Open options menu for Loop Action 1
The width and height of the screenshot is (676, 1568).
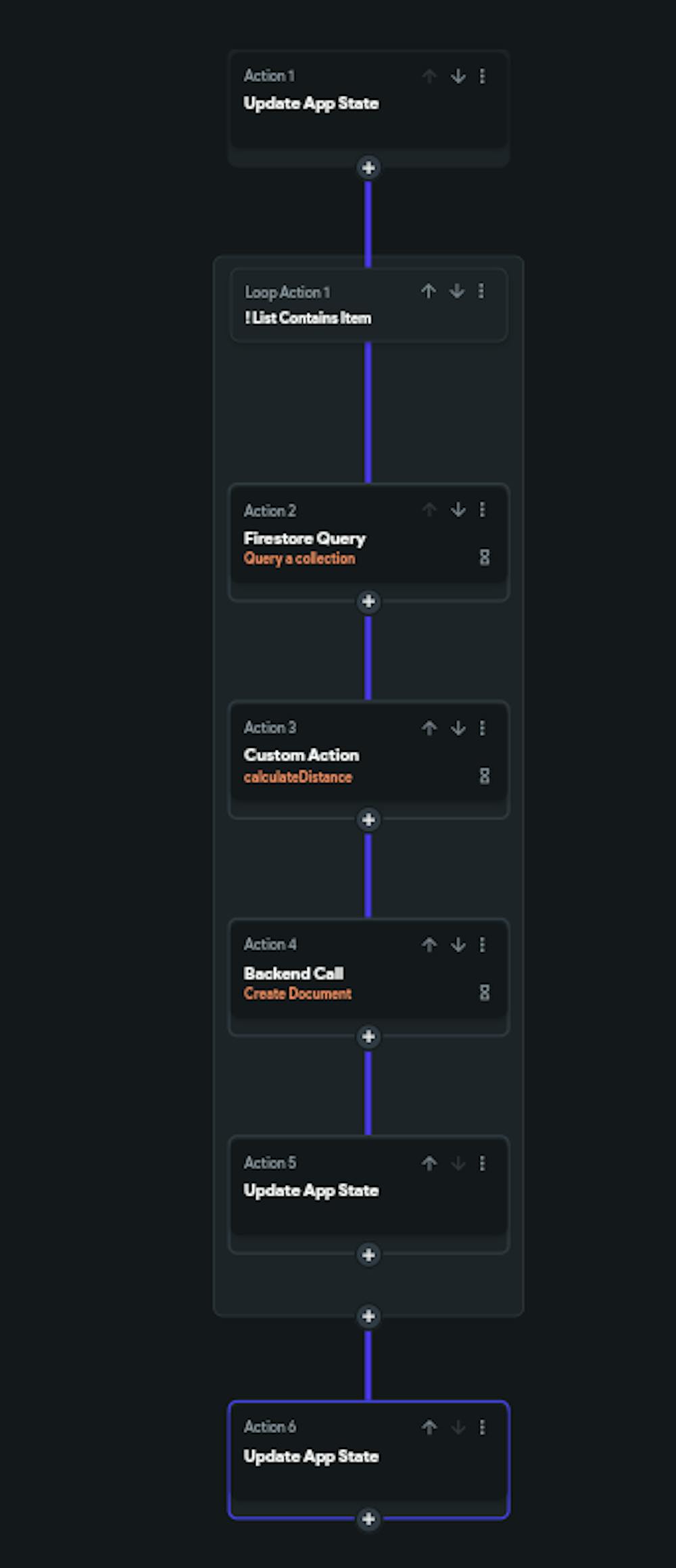481,291
